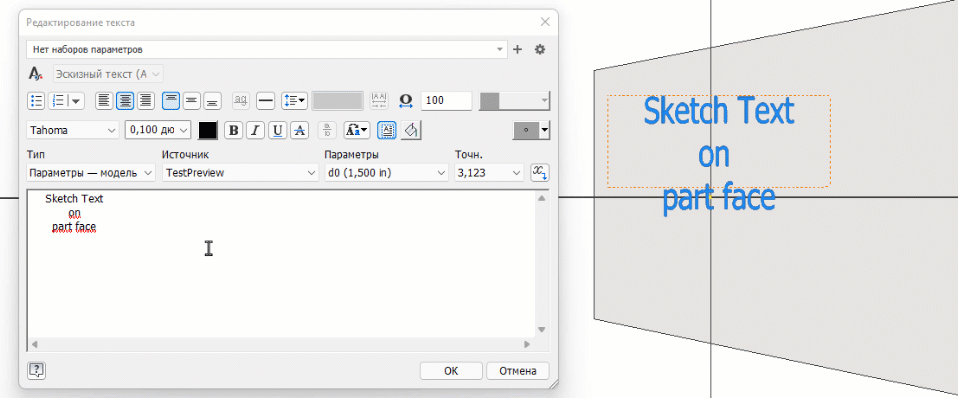Toggle center text alignment

point(125,101)
